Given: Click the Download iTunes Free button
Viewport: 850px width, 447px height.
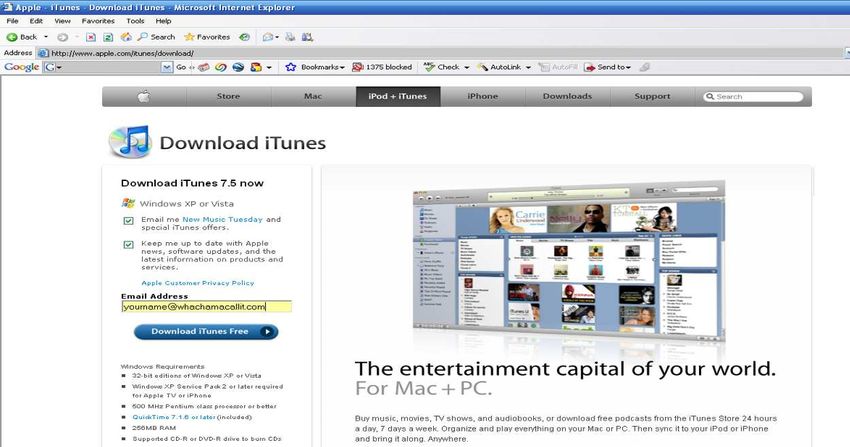Looking at the screenshot, I should tap(206, 332).
